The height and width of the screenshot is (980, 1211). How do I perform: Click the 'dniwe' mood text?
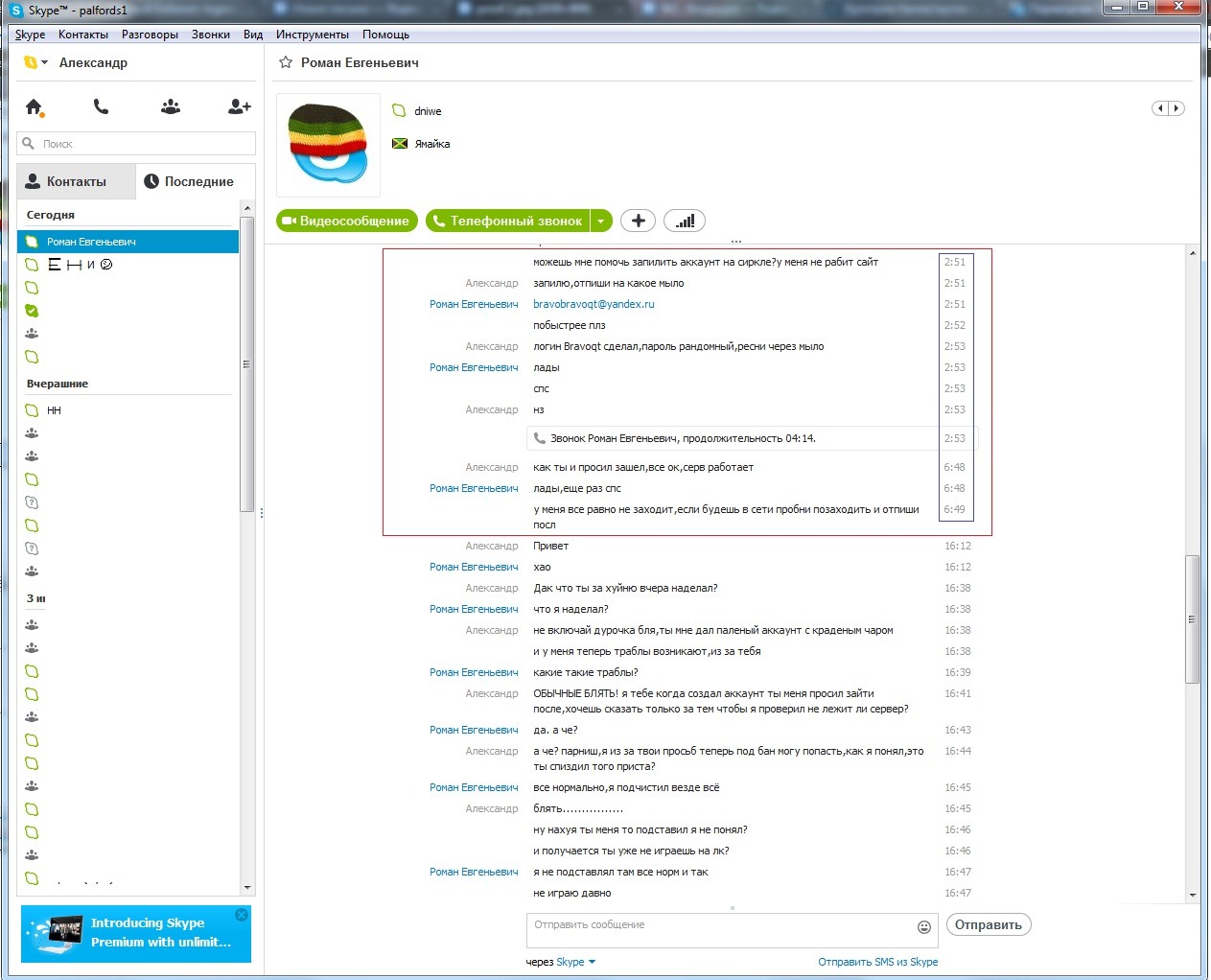coord(428,111)
